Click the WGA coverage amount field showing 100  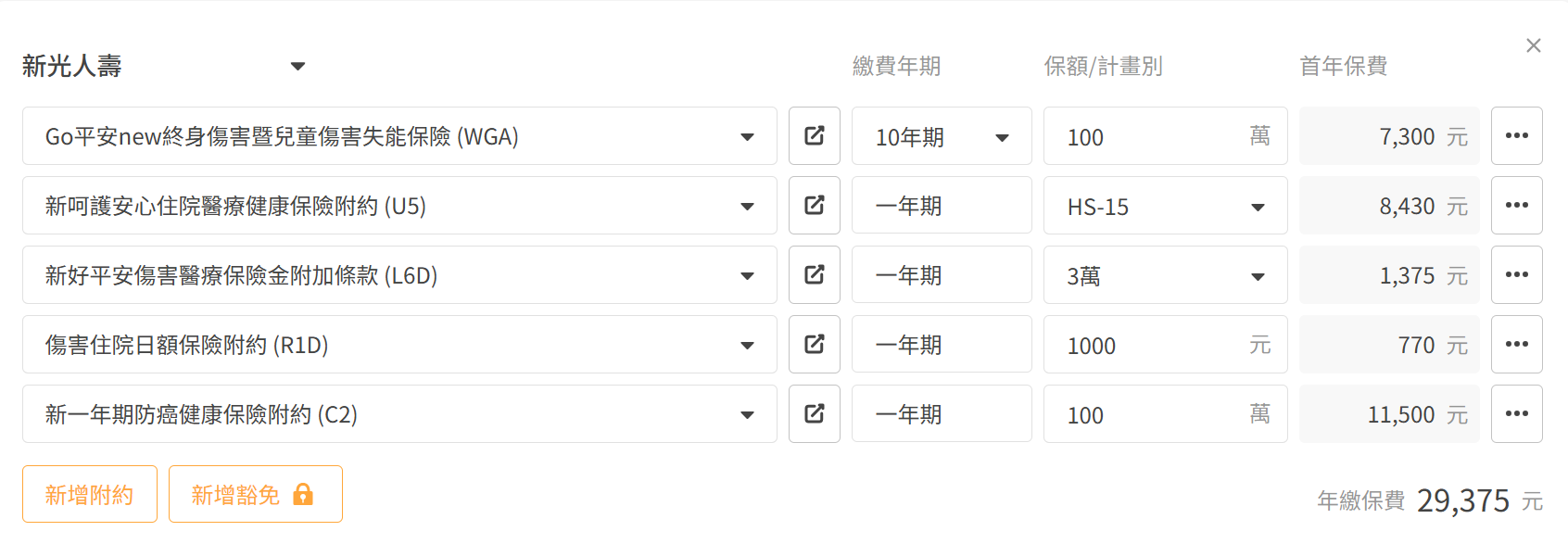point(1149,137)
